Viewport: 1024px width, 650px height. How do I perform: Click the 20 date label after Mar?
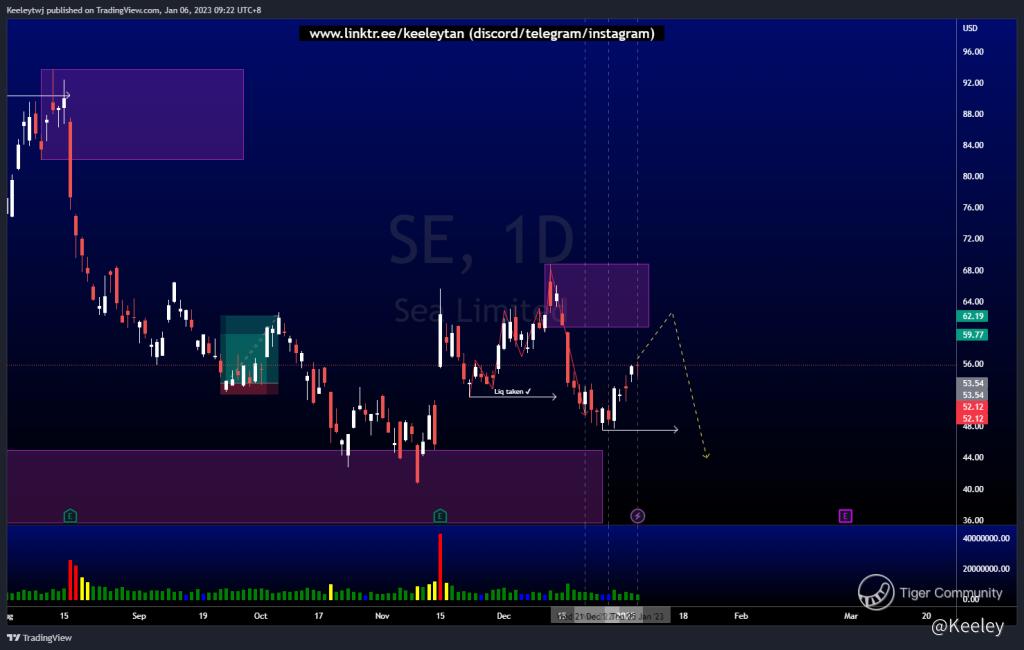point(926,616)
